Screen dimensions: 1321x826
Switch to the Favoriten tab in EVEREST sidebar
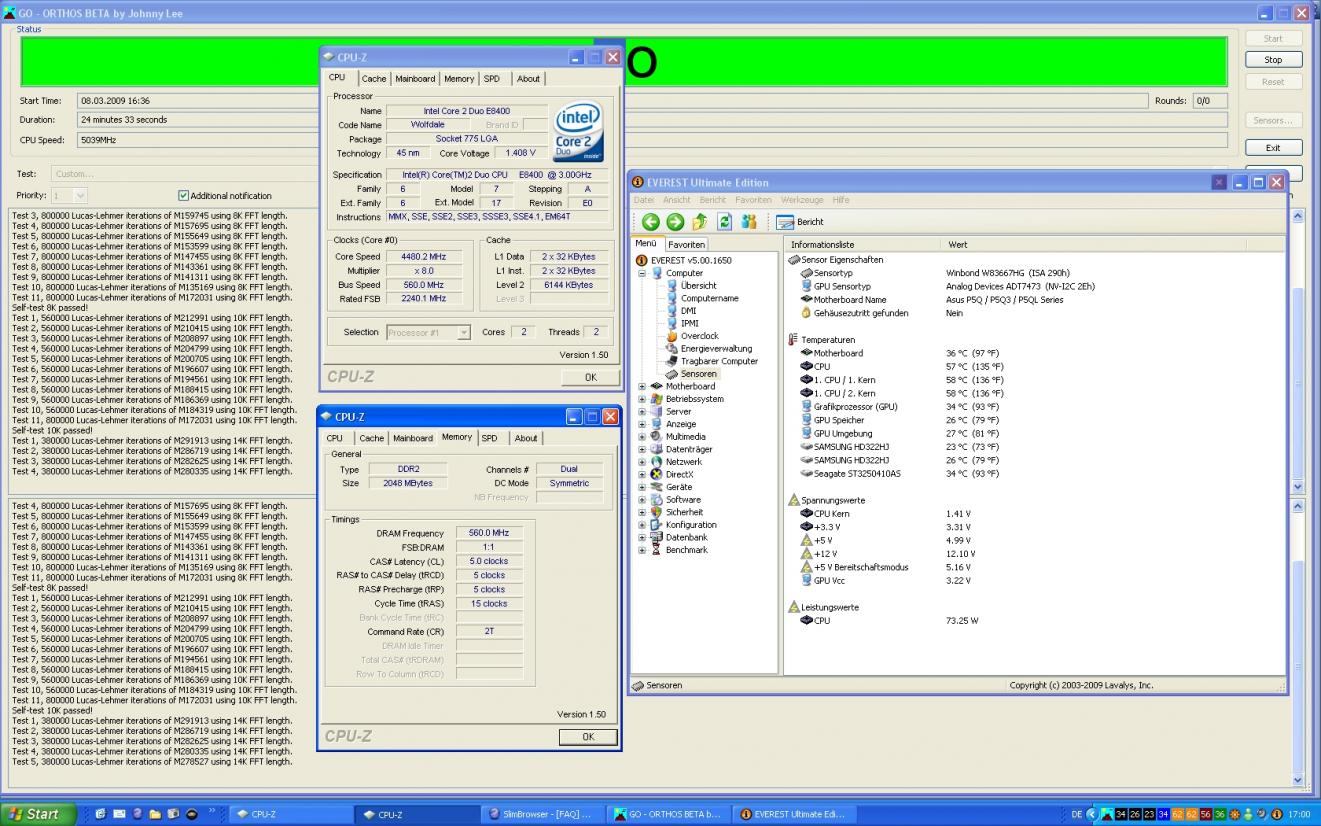tap(687, 244)
